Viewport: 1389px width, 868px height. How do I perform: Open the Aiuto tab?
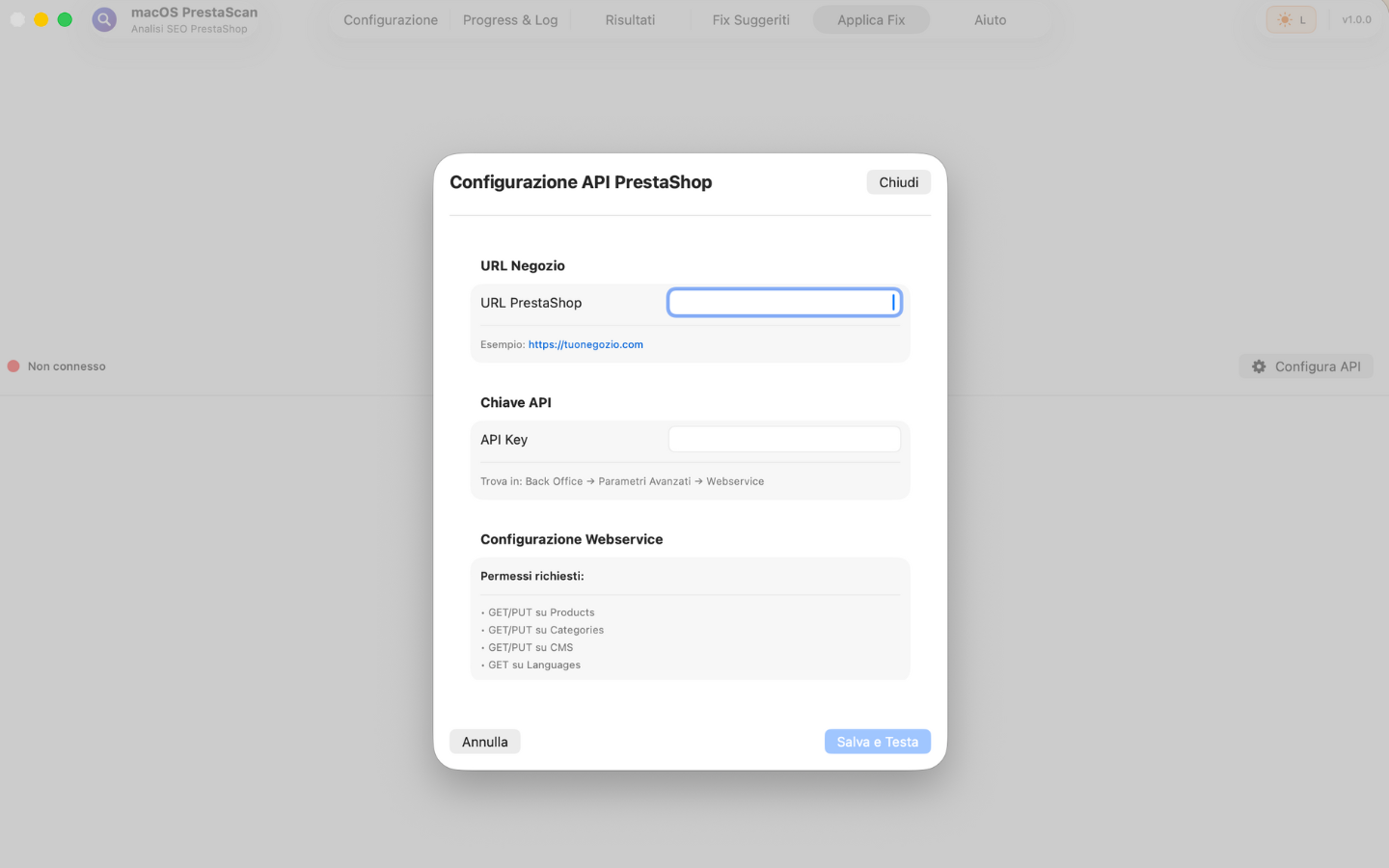pyautogui.click(x=990, y=19)
